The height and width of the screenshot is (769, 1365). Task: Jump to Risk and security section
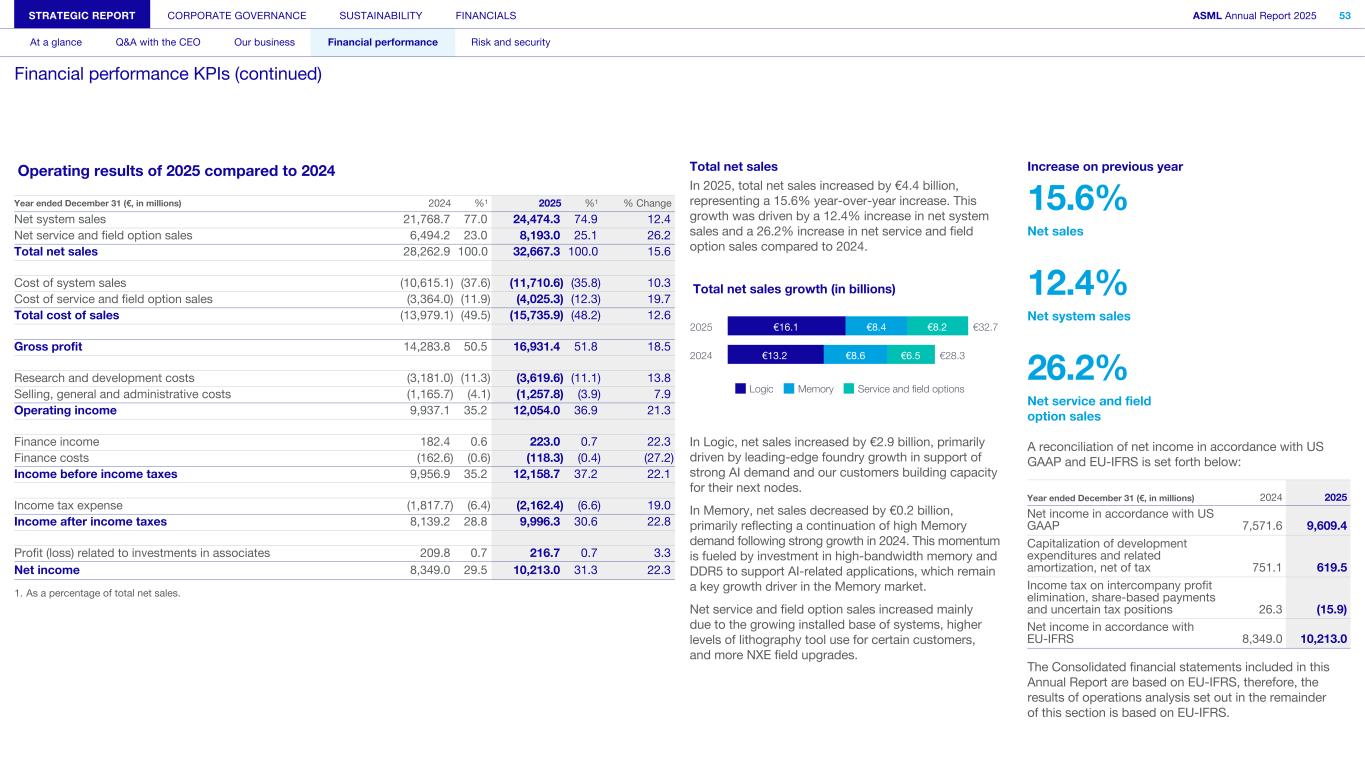(x=510, y=42)
